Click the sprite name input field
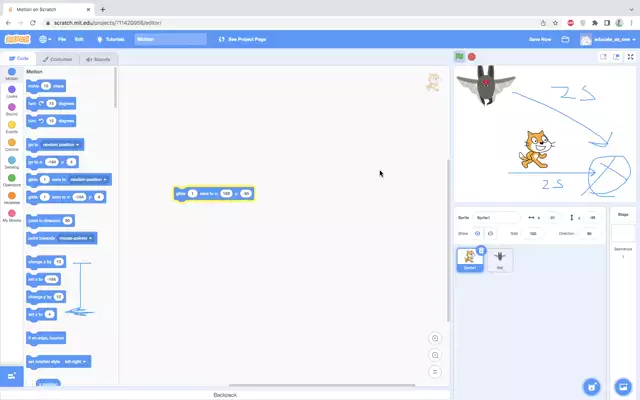 click(x=496, y=218)
